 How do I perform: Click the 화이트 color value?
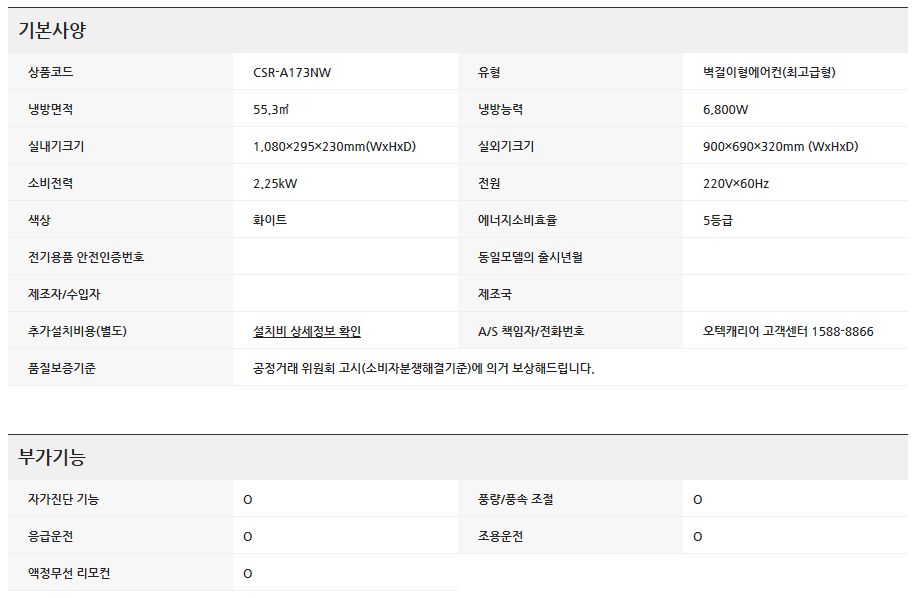[270, 220]
